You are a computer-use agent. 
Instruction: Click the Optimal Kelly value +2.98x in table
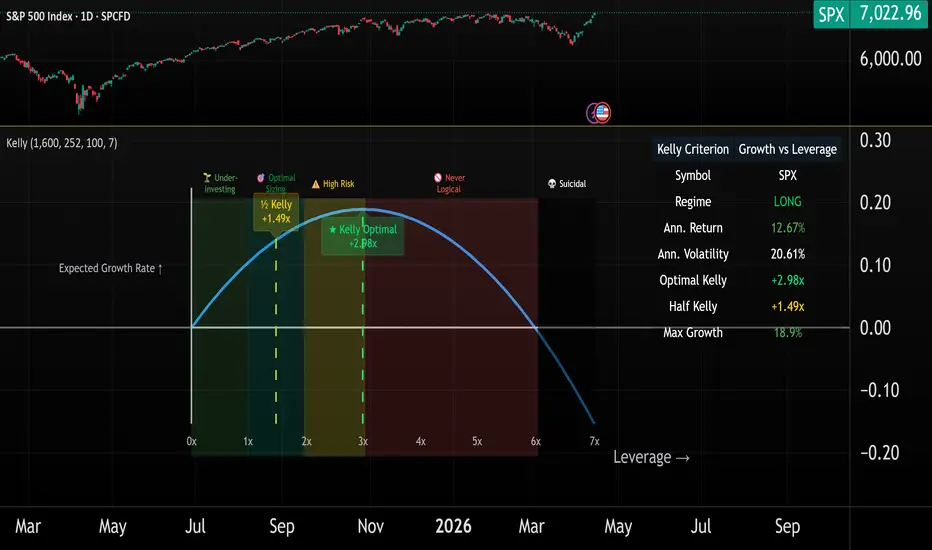point(788,280)
